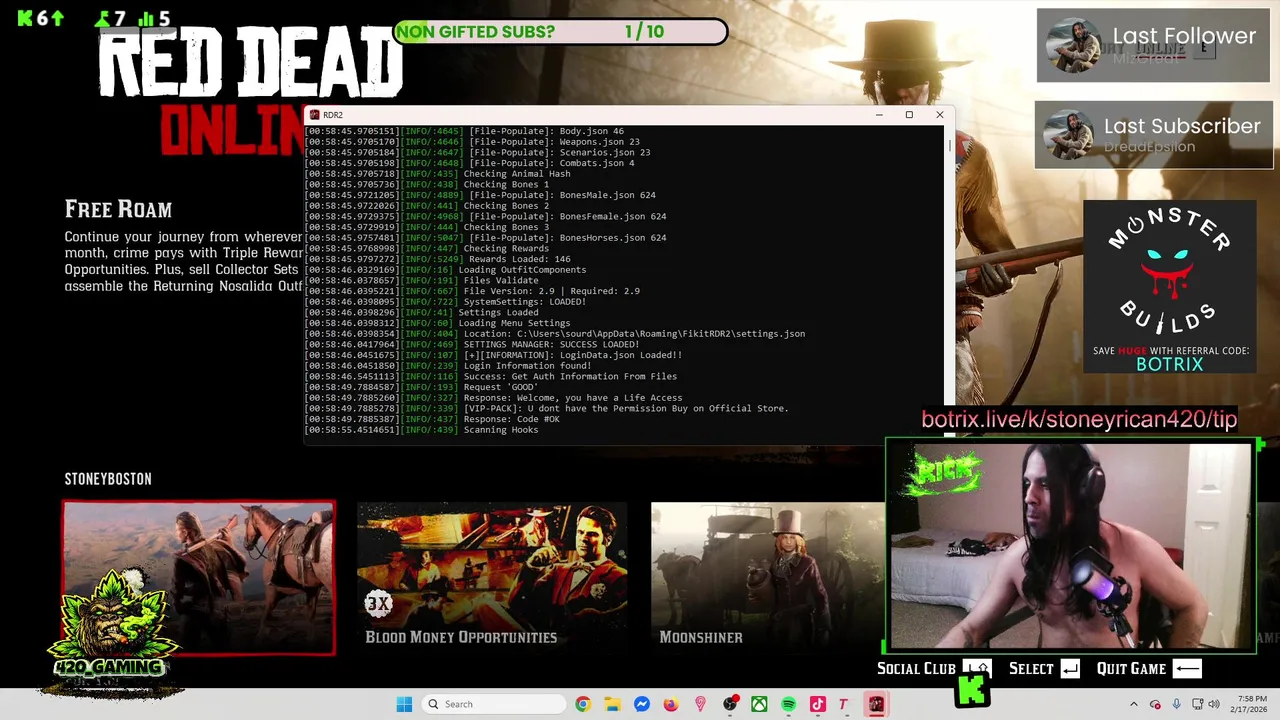Close the RDR2 console window

point(940,115)
